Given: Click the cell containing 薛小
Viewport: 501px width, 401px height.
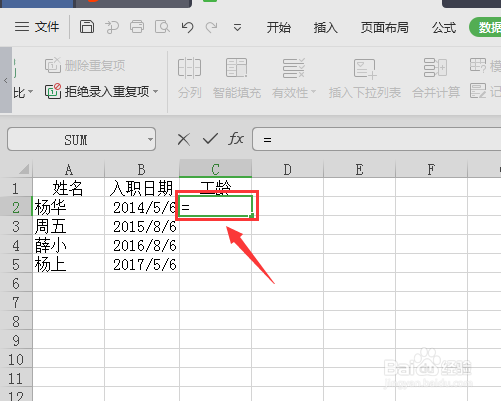Looking at the screenshot, I should (x=69, y=245).
